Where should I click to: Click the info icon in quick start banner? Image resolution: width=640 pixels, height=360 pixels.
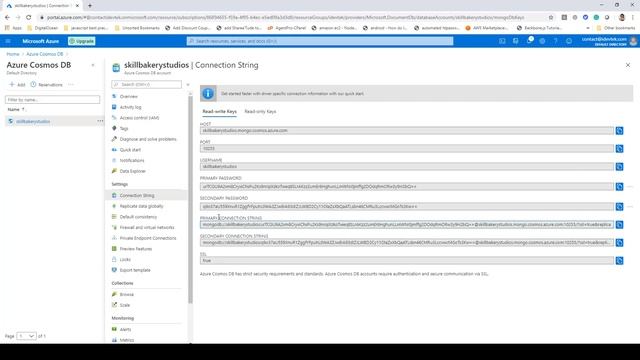coord(208,93)
